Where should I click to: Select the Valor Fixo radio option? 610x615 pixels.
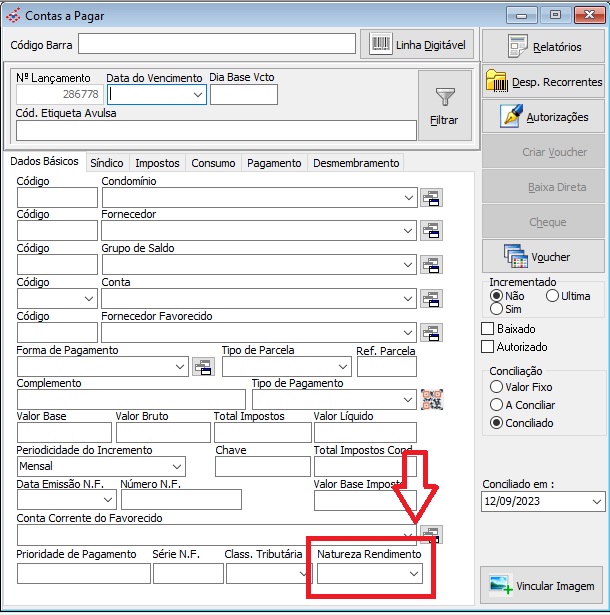(x=496, y=387)
